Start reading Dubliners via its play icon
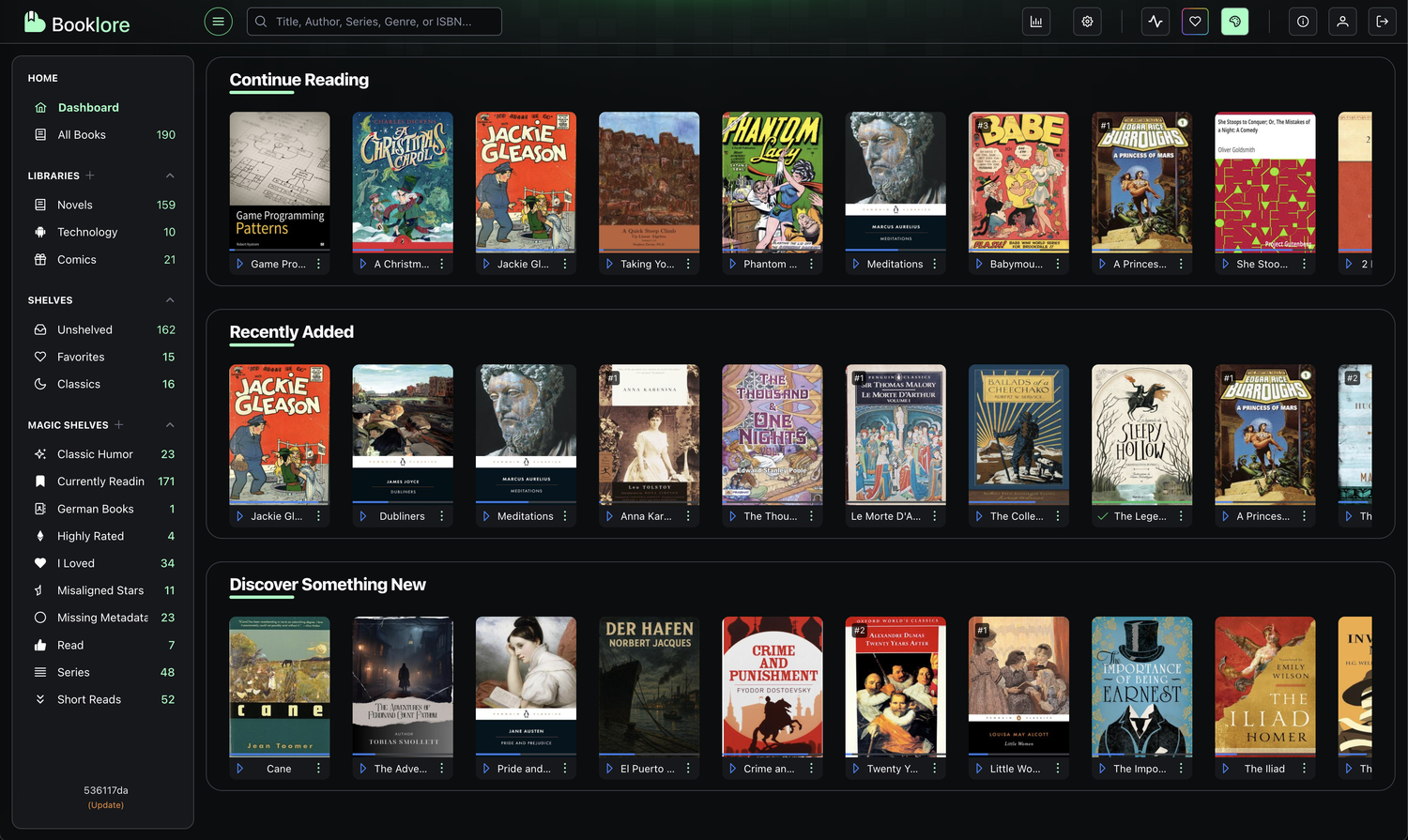 [362, 515]
